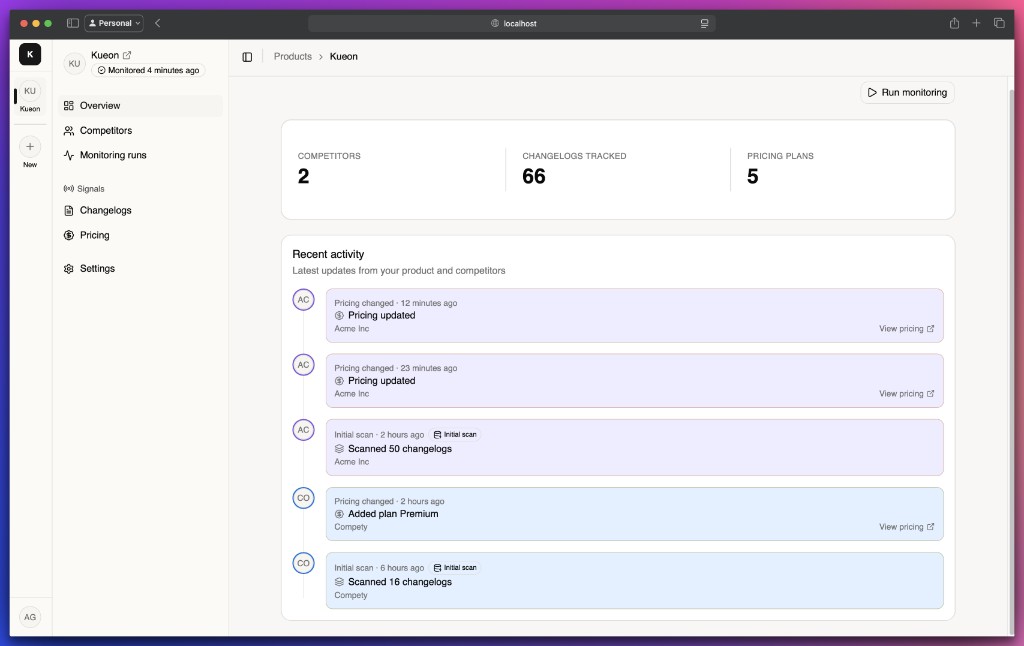Add a new product with plus icon
The image size is (1024, 646).
pyautogui.click(x=30, y=147)
